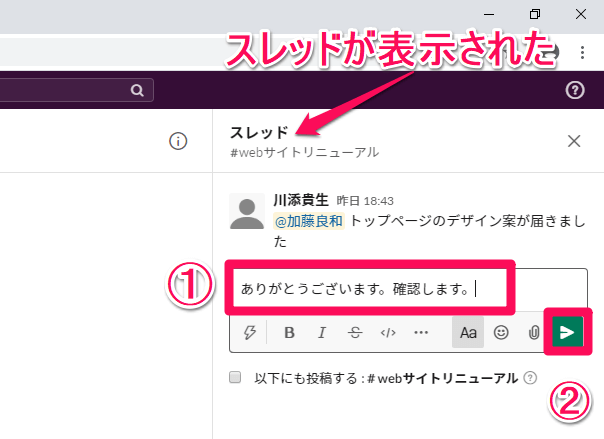604x439 pixels.
Task: Show channel details with the info icon
Action: 178,142
